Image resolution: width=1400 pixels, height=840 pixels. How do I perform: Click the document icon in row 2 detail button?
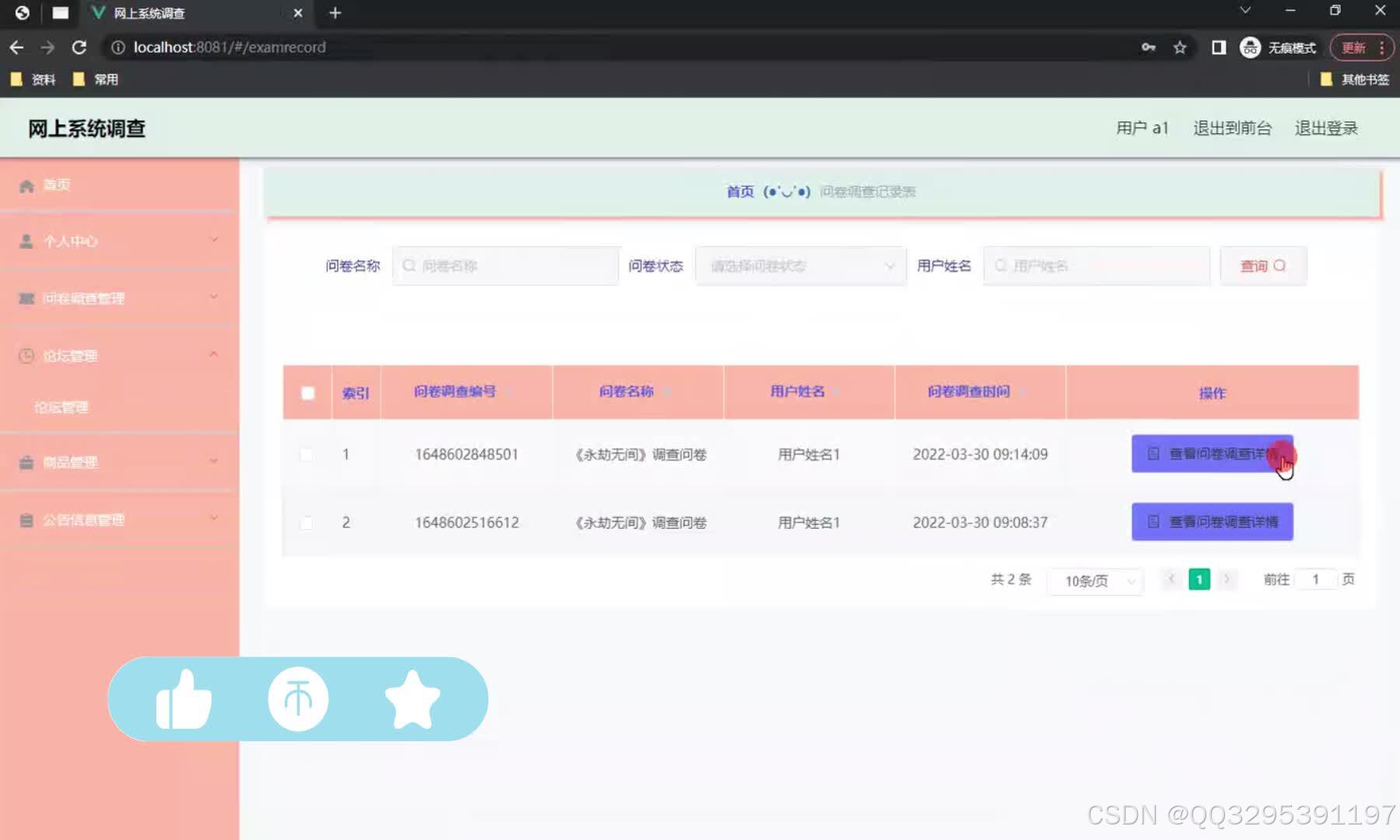point(1153,522)
